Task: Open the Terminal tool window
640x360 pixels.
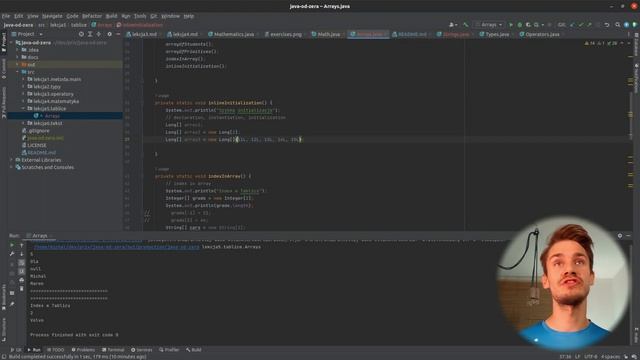Action: [113, 350]
